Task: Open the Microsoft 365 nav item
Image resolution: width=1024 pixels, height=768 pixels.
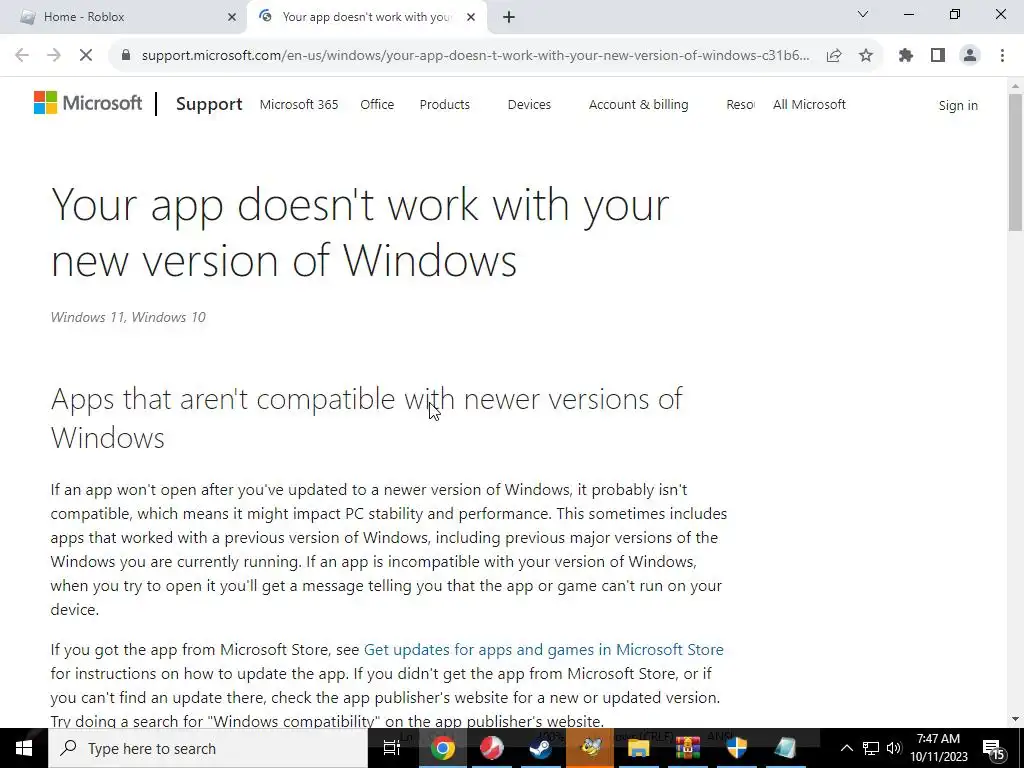Action: tap(299, 104)
